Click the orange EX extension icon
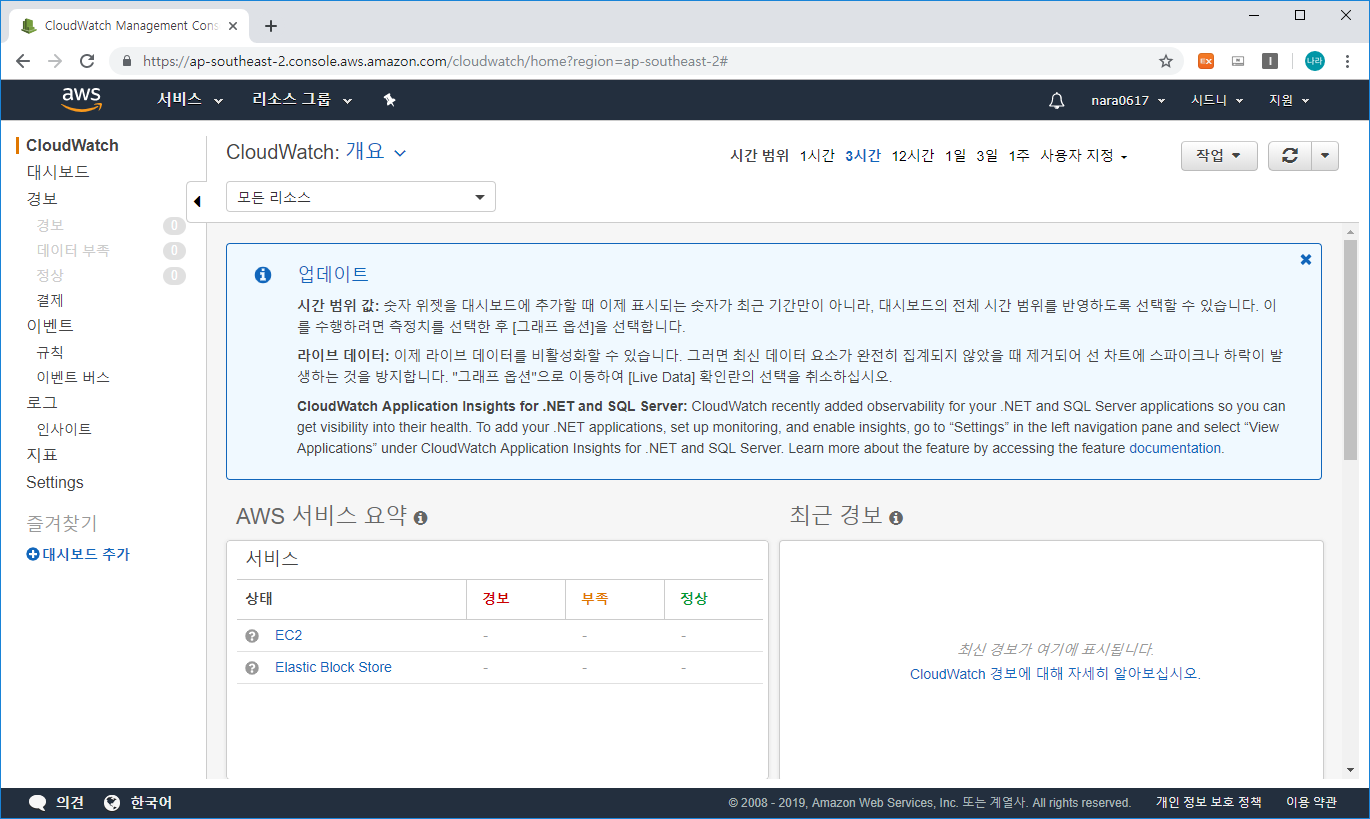1370x819 pixels. click(1206, 61)
